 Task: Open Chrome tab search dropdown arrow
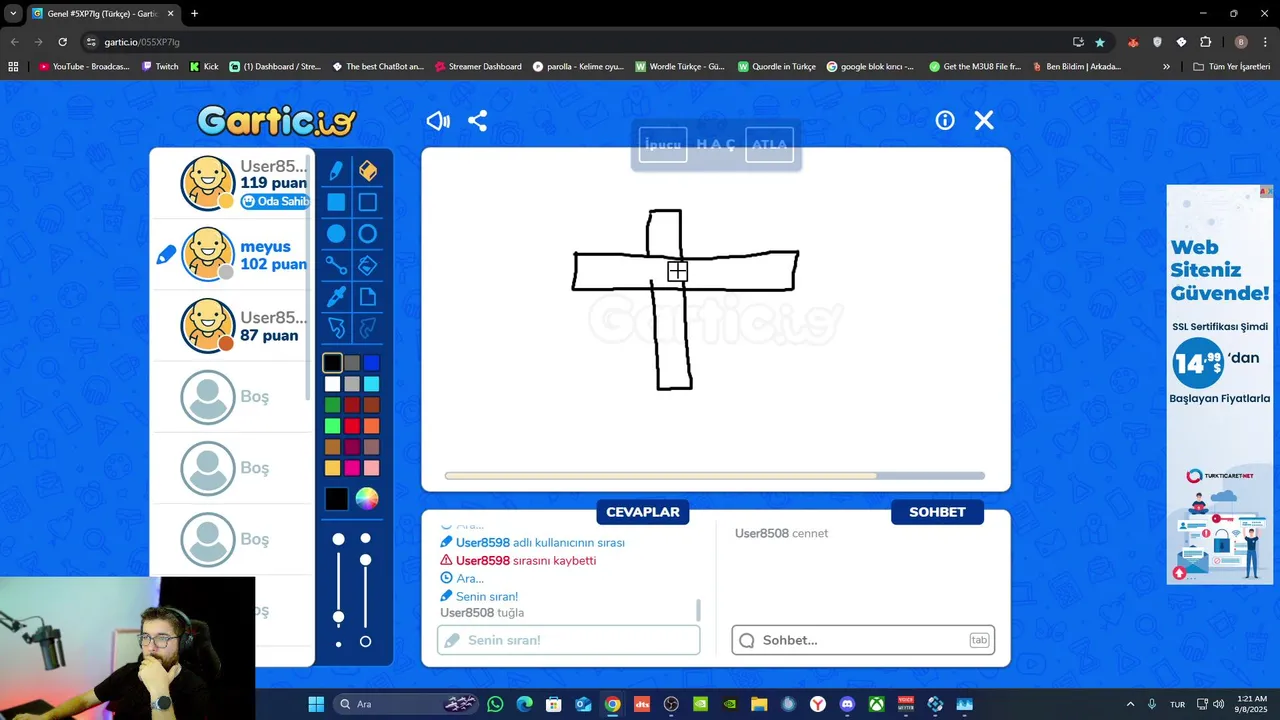point(13,14)
